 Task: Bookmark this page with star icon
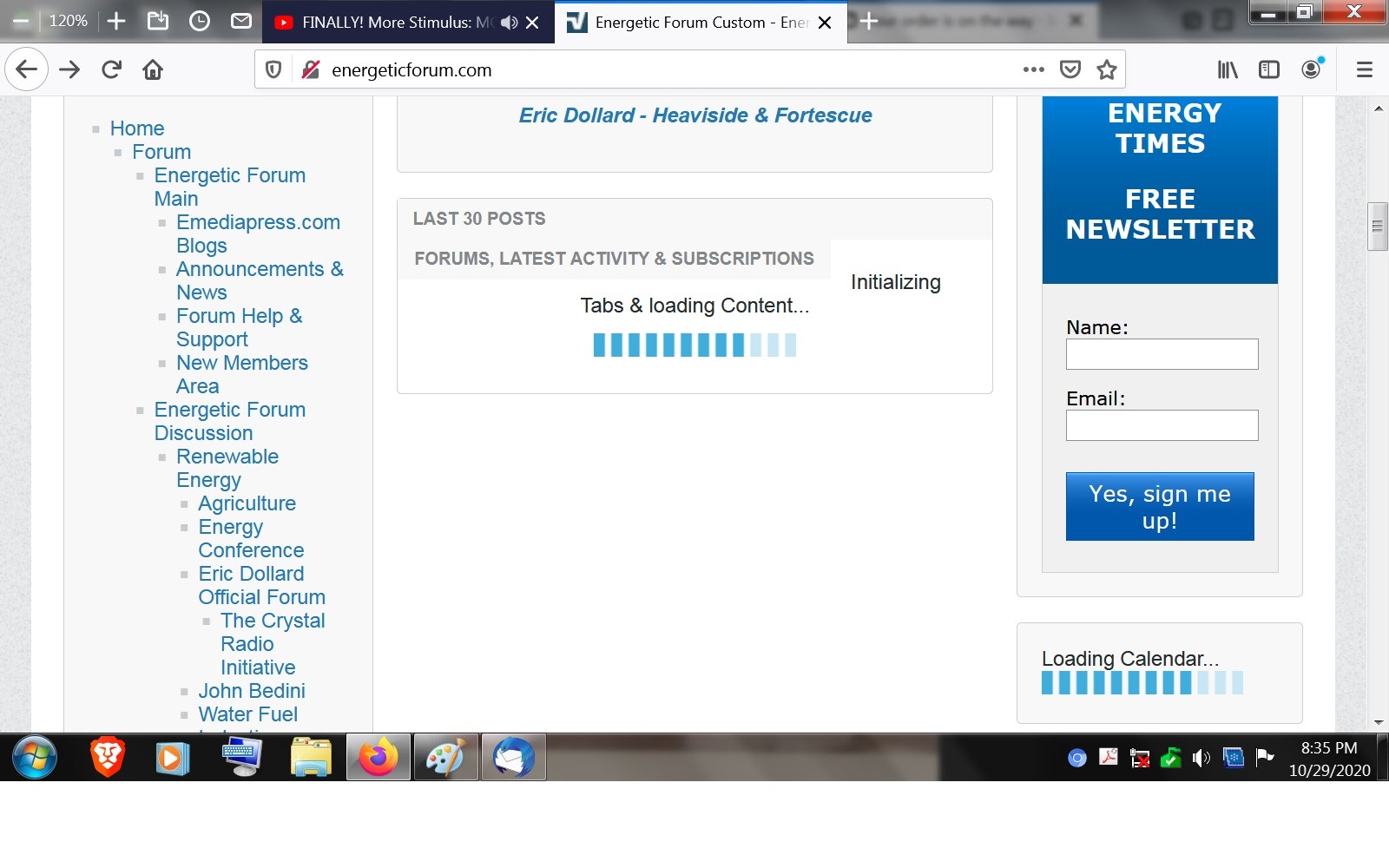[x=1106, y=69]
